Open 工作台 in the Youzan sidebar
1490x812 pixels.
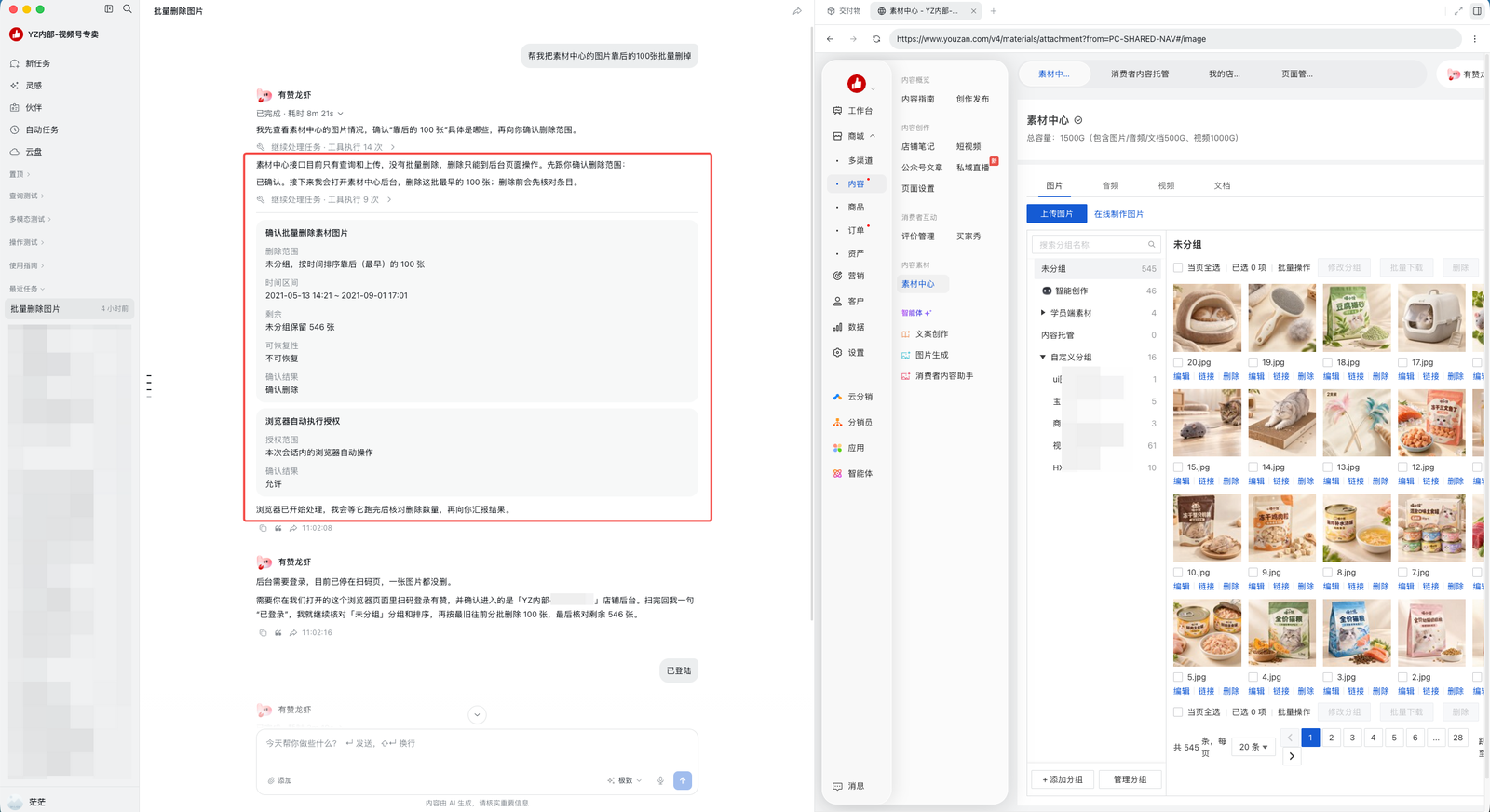(853, 111)
